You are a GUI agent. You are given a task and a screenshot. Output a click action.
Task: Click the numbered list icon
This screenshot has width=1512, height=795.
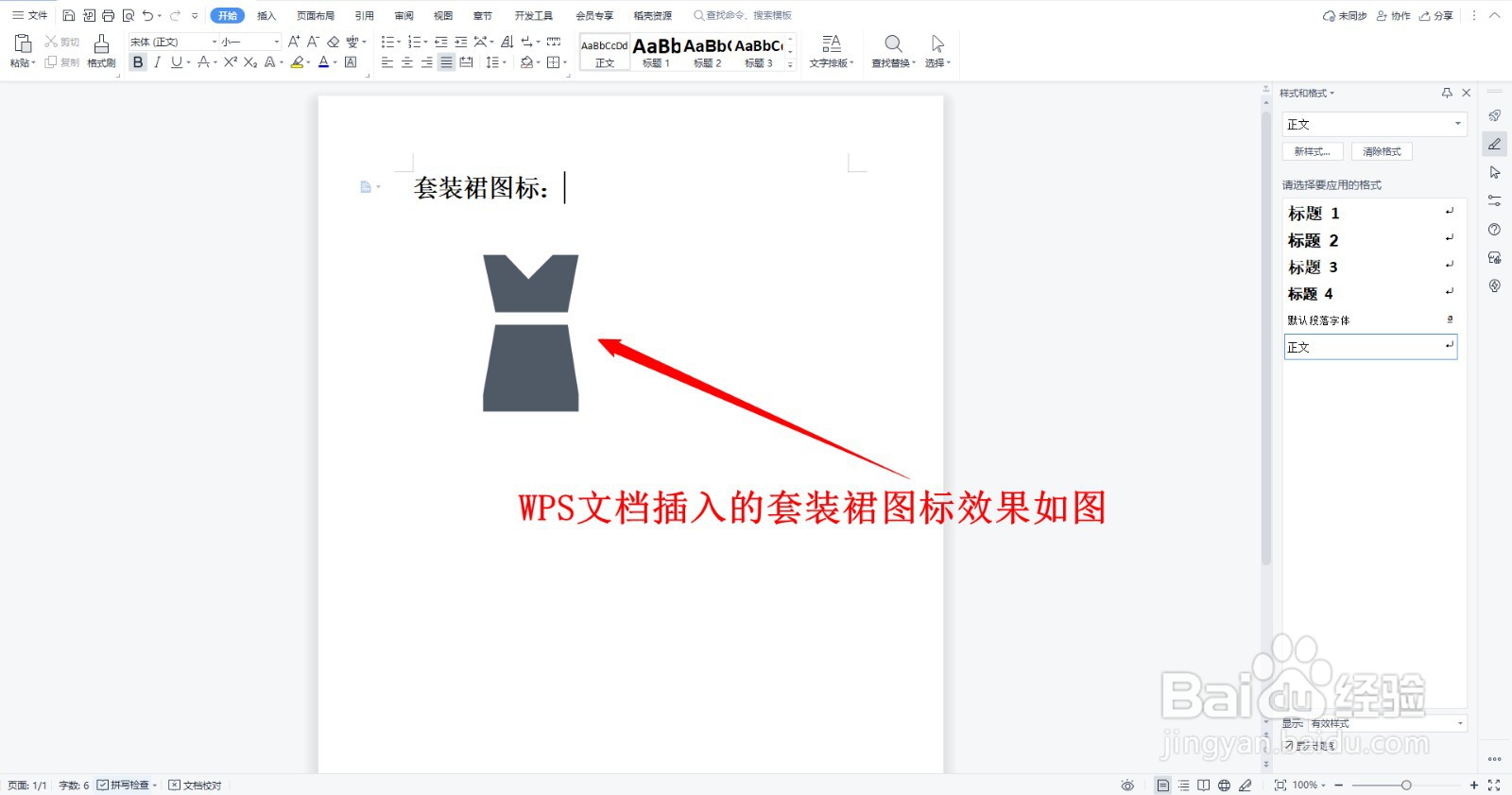(414, 42)
